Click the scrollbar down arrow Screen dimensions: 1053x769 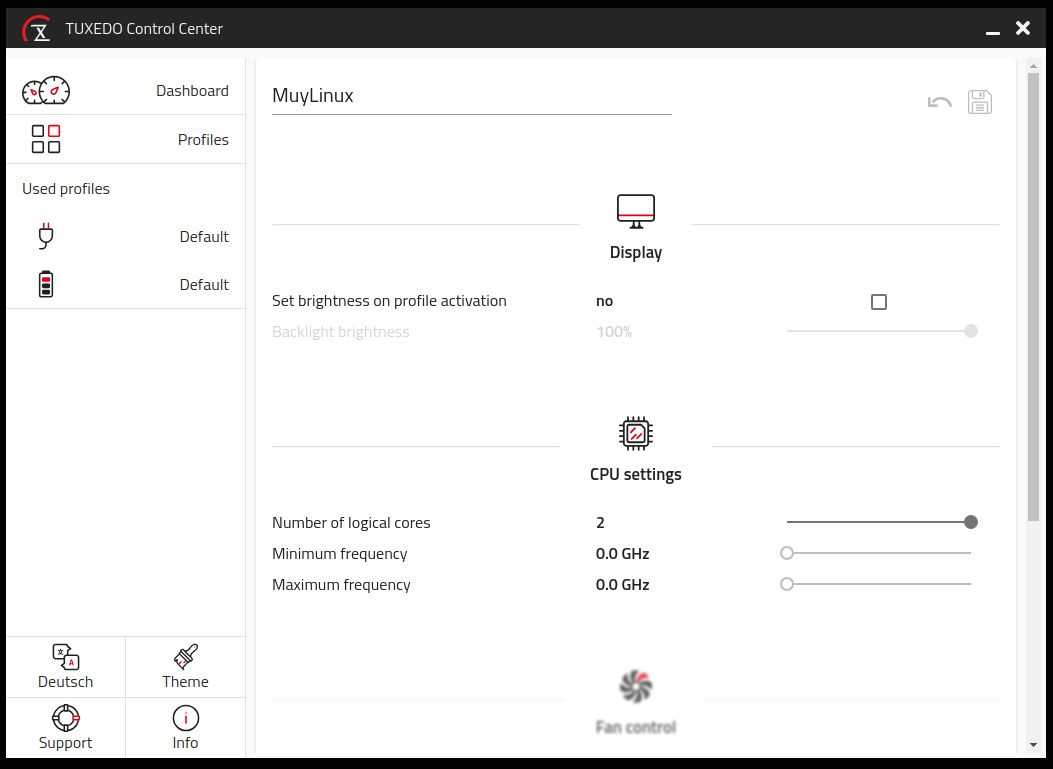(x=1033, y=745)
